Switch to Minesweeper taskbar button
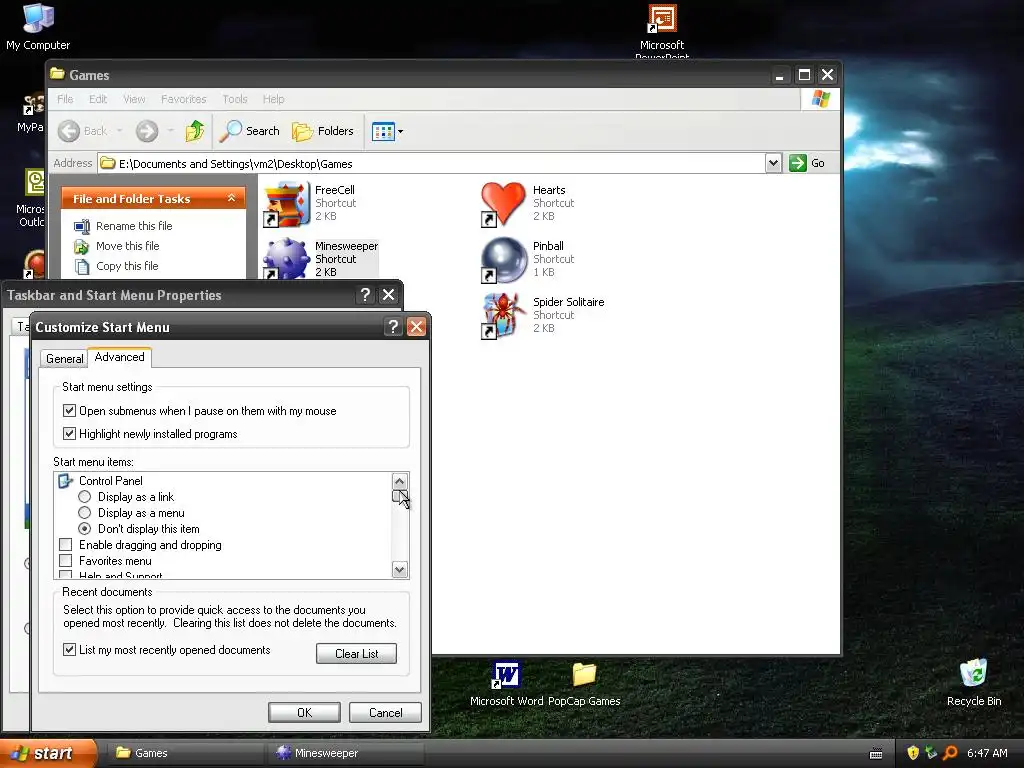 pos(346,753)
